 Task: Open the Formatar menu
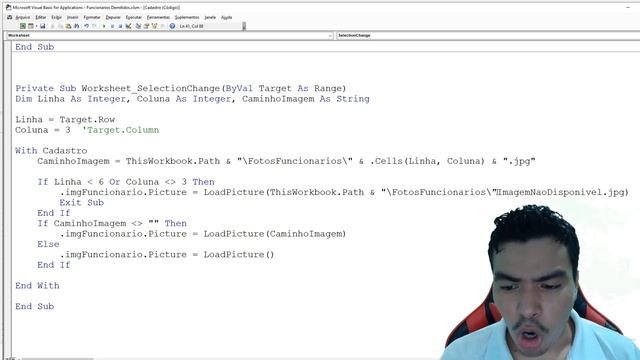[92, 18]
